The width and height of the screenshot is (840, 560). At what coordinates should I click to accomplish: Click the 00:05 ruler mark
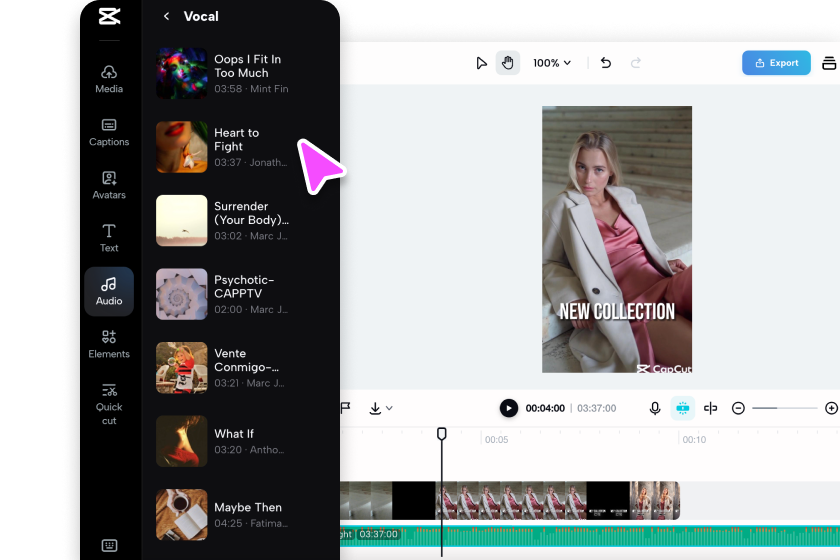497,439
